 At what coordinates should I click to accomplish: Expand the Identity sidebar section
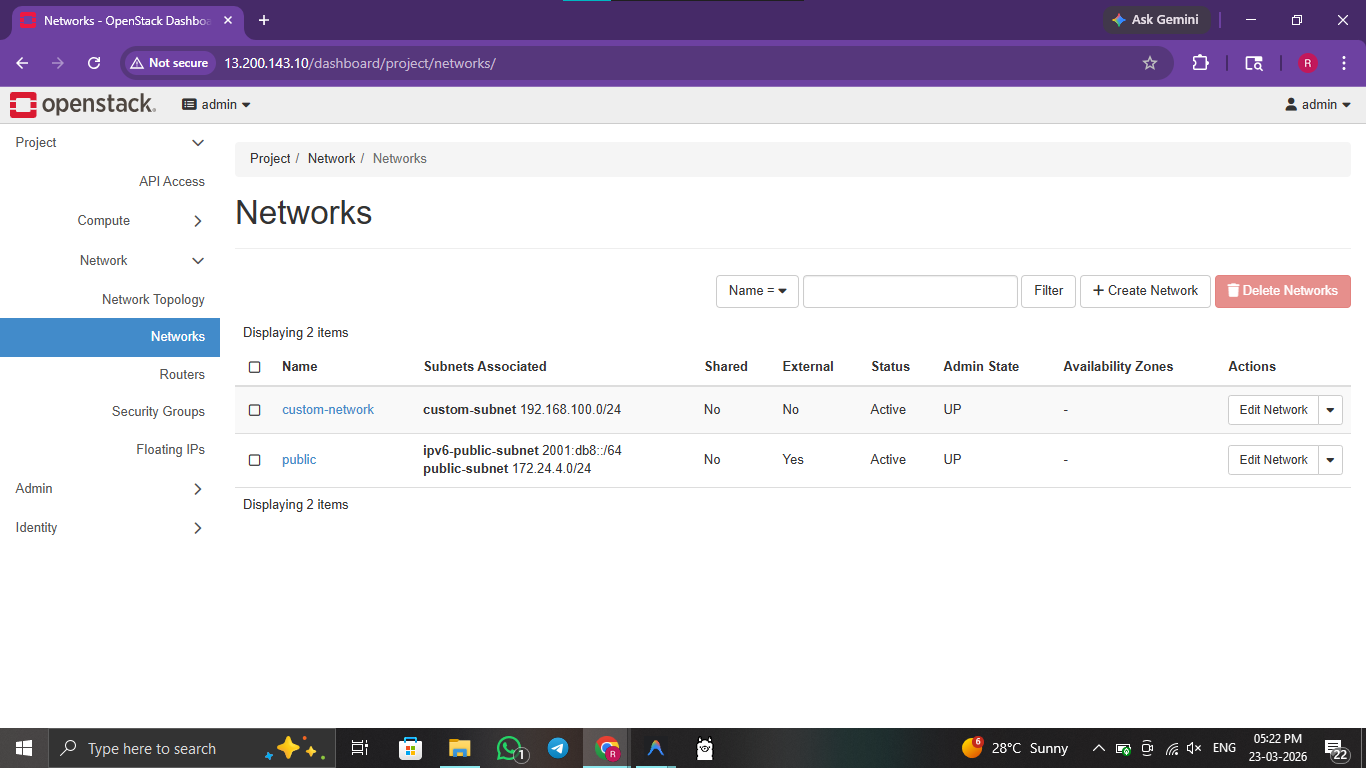tap(110, 528)
